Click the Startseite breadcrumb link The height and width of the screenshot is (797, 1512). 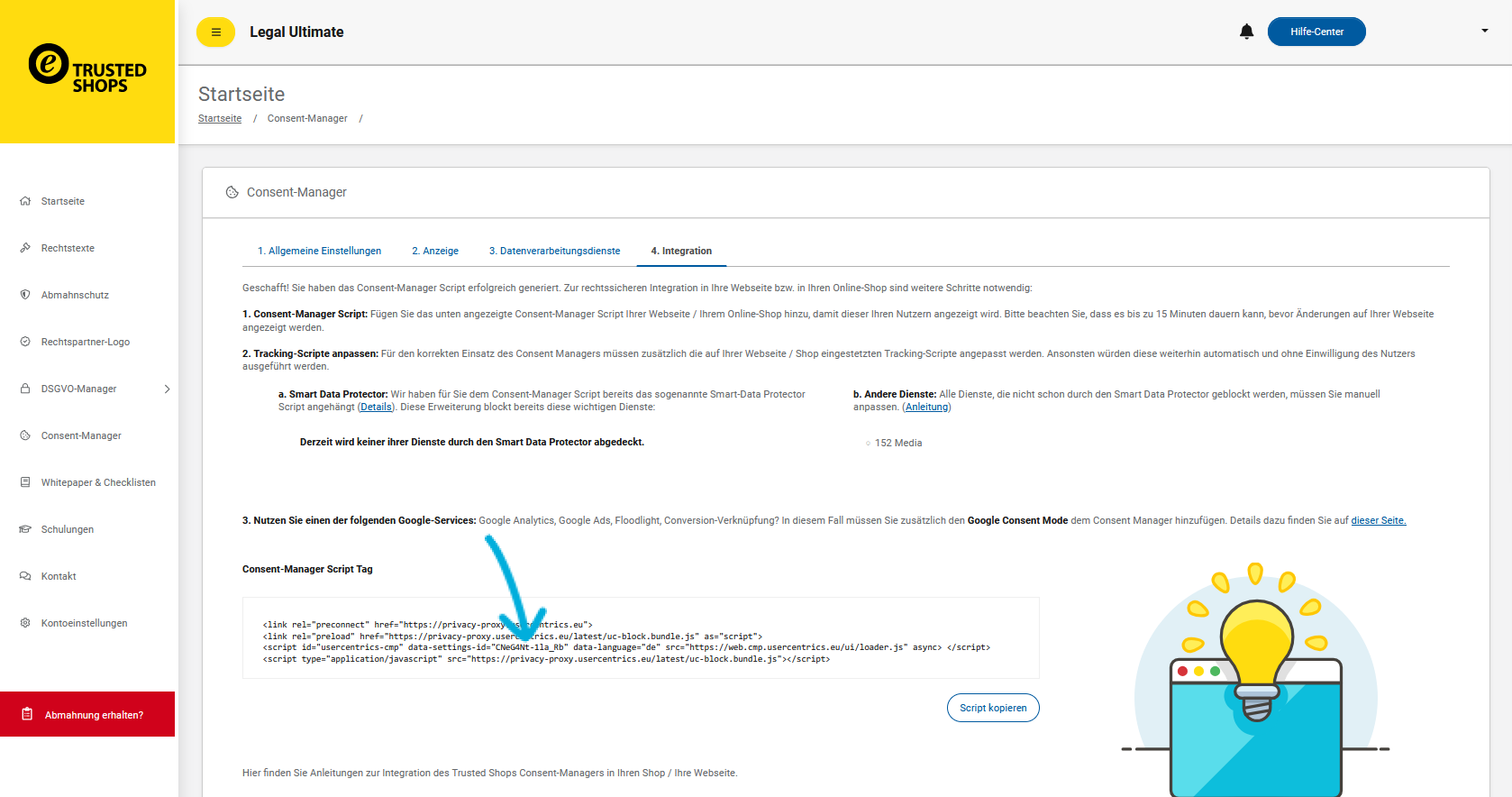[x=220, y=118]
